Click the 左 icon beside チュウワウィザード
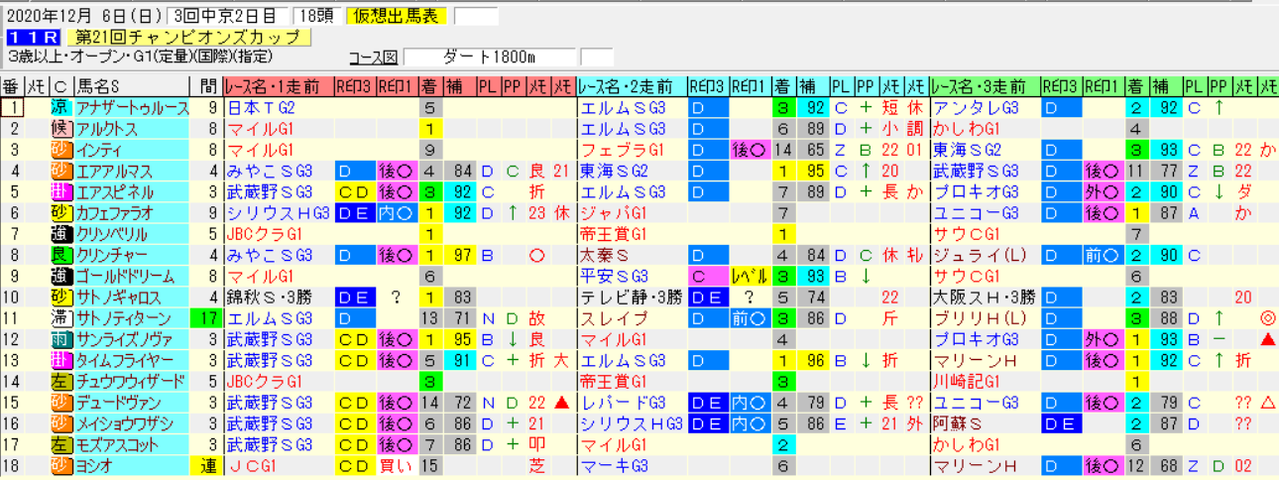 click(60, 381)
